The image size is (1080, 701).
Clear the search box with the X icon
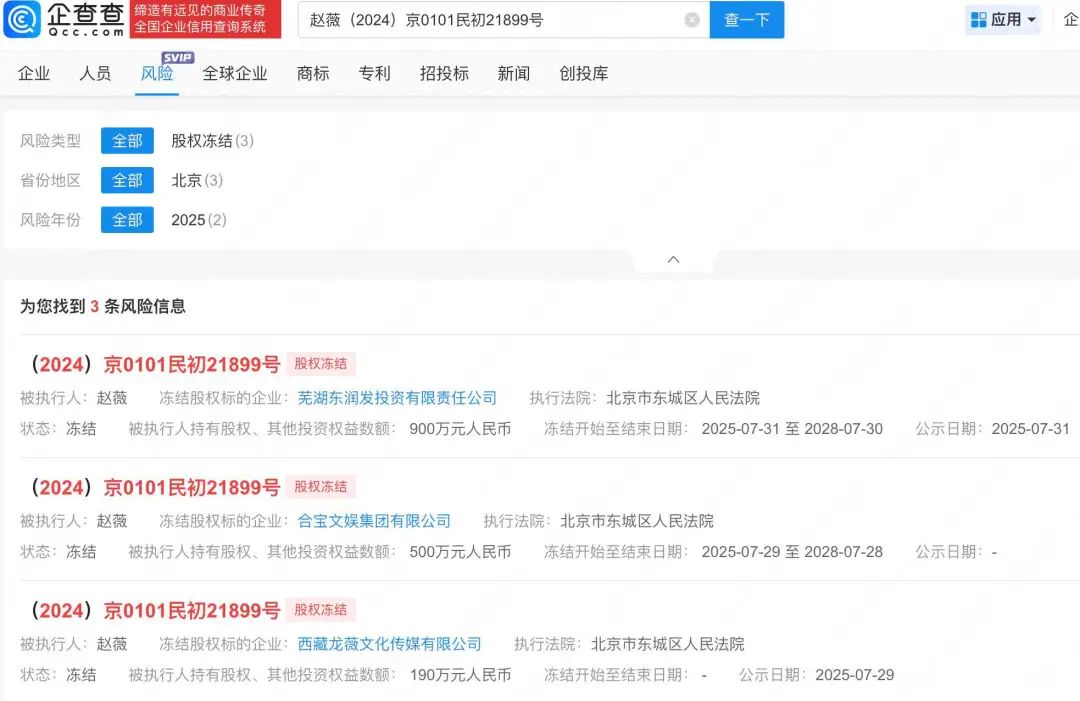692,20
